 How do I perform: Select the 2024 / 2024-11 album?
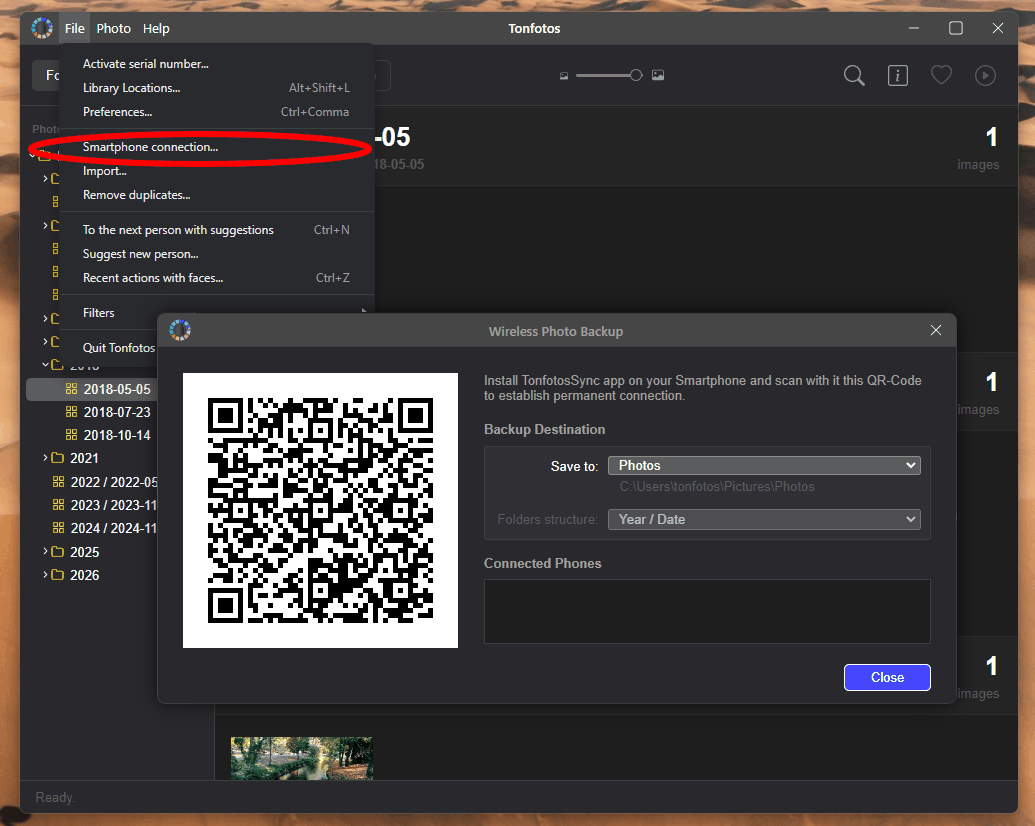[x=114, y=528]
